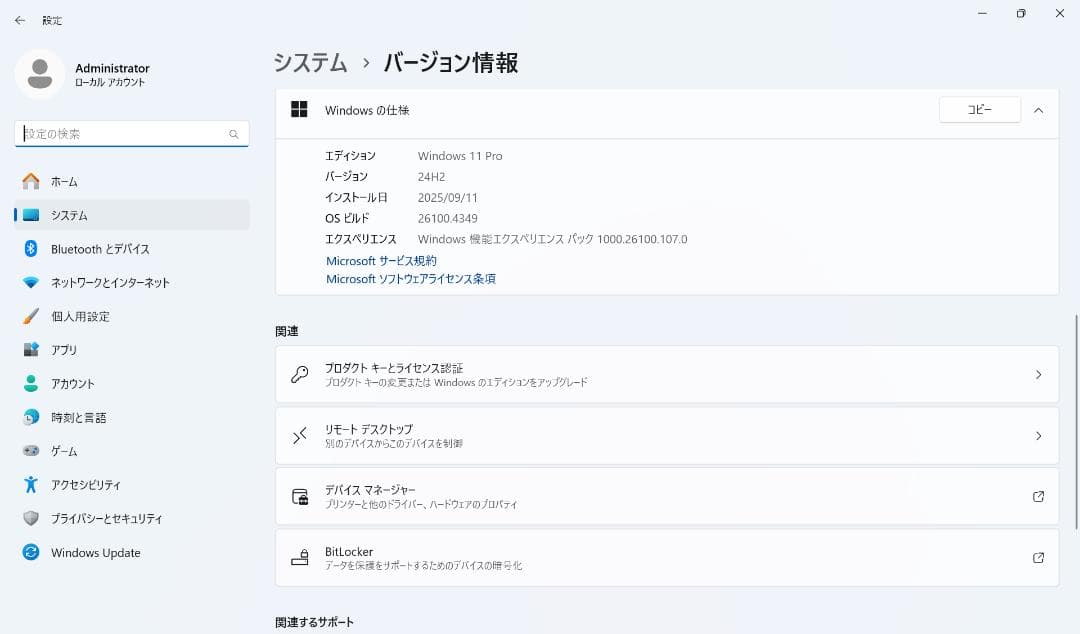Click the back arrow icon
1080x634 pixels.
coord(20,21)
